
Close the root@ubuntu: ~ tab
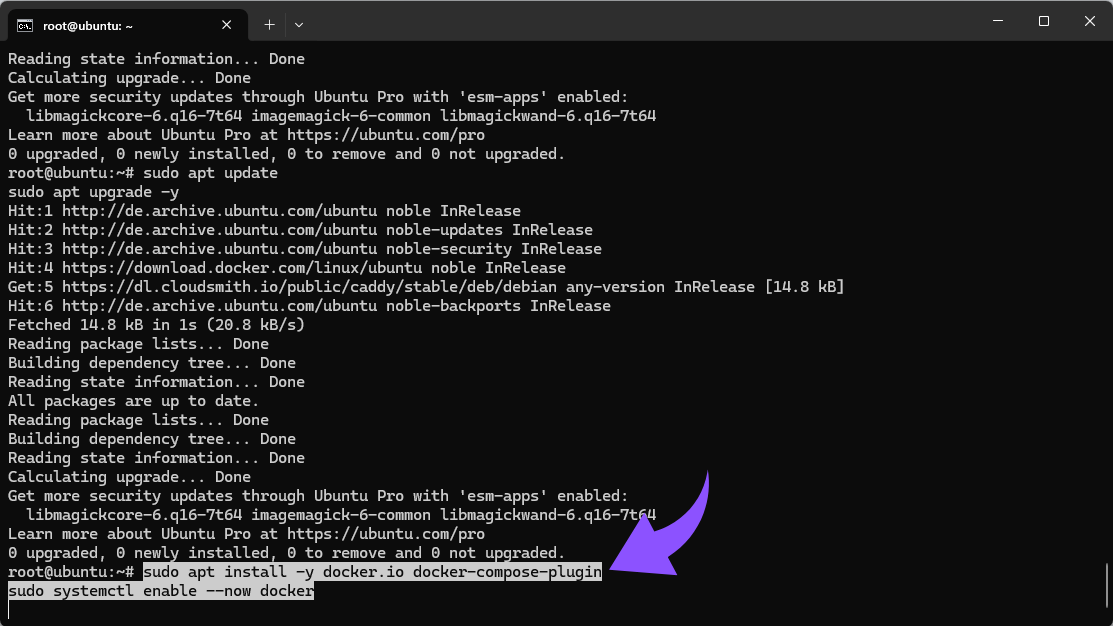tap(226, 25)
